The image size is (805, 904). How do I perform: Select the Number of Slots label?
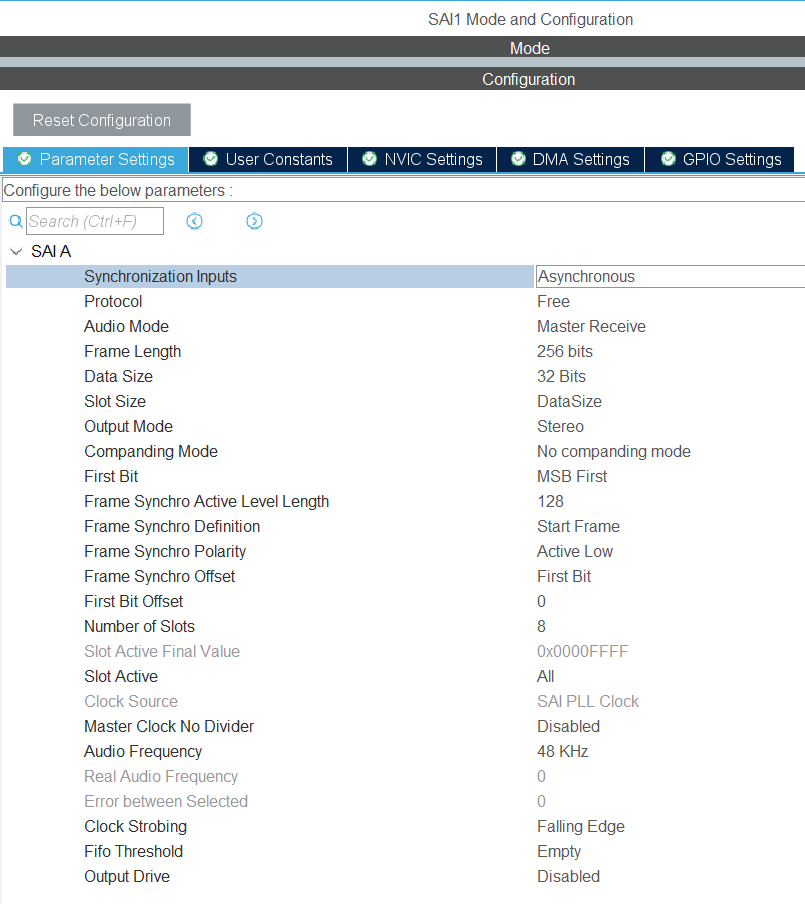click(x=139, y=626)
